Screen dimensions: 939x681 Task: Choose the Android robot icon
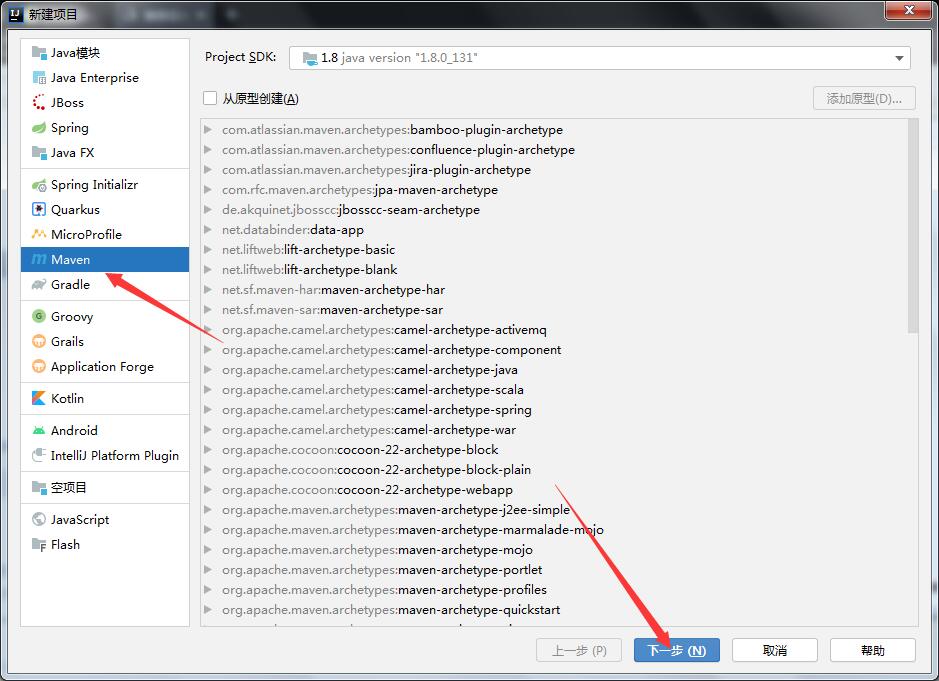39,431
